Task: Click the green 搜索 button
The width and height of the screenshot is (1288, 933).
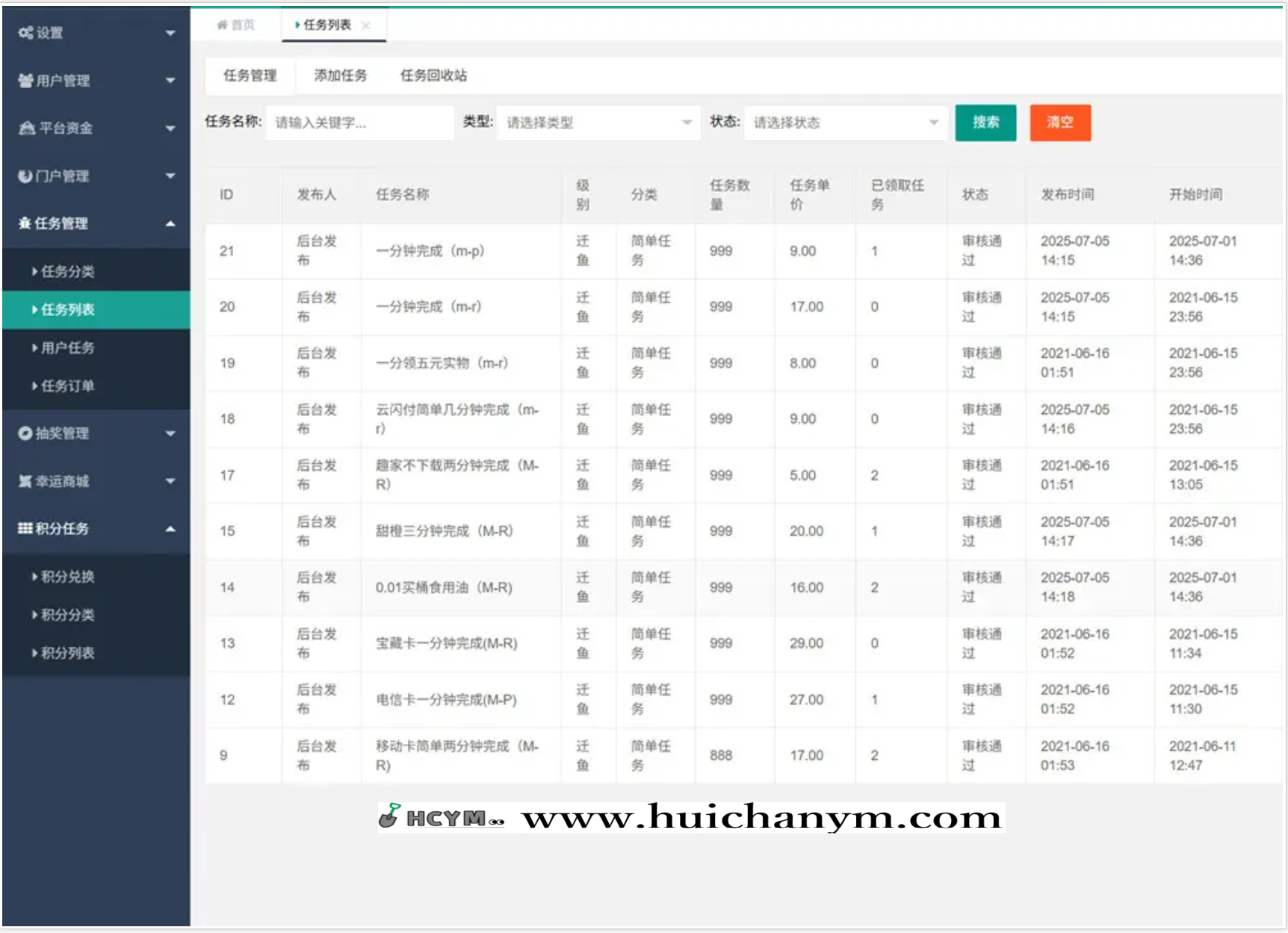Action: (x=985, y=123)
